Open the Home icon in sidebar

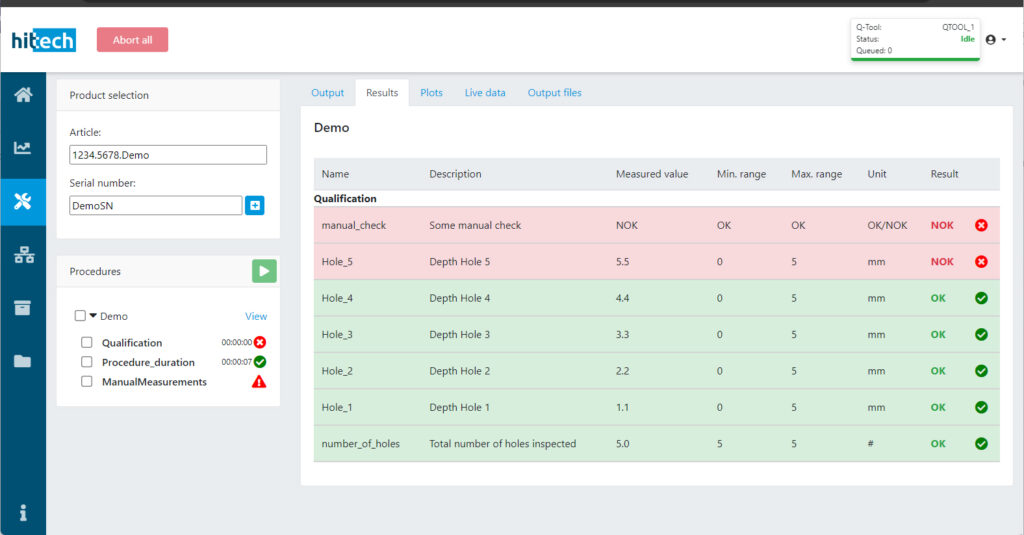click(22, 95)
